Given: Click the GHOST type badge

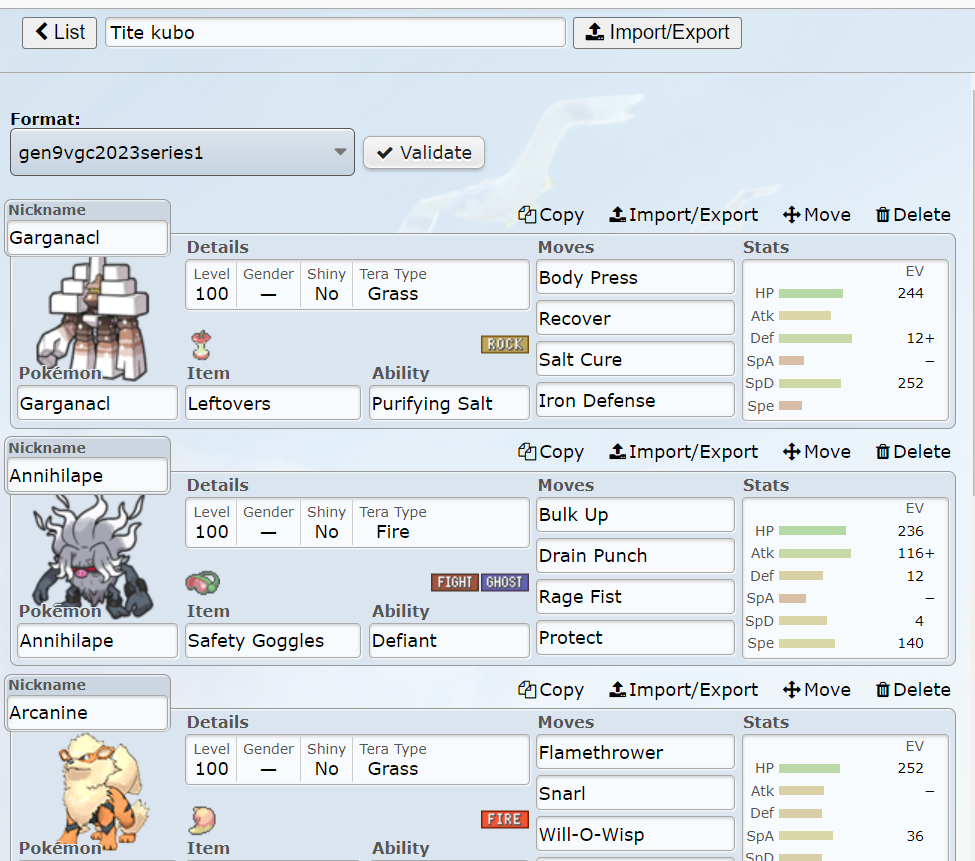Looking at the screenshot, I should (x=504, y=582).
